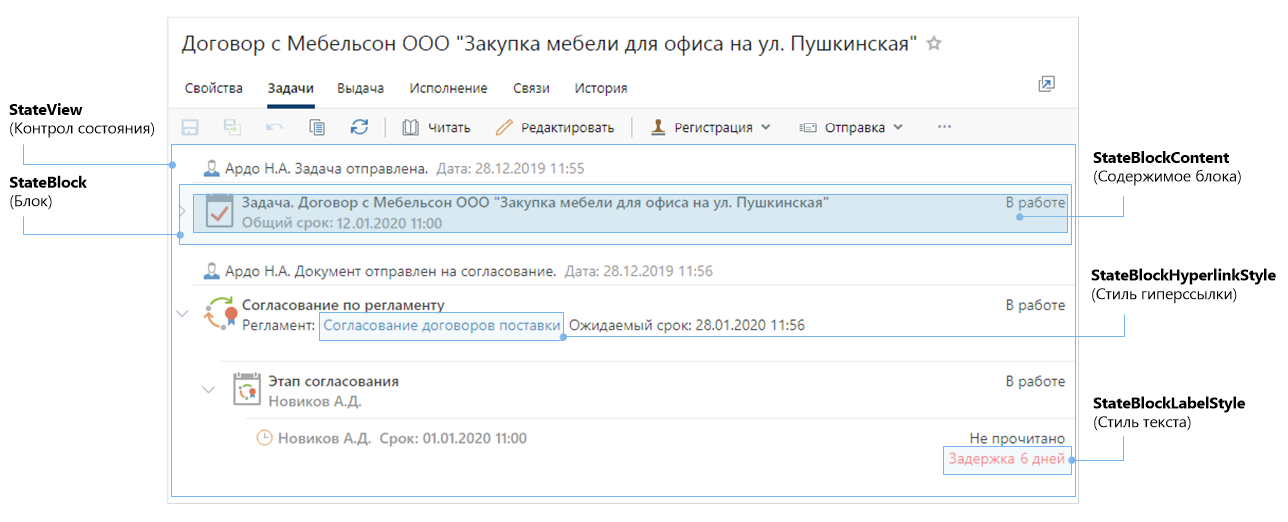The image size is (1288, 522).
Task: Collapse the Согласование по регламенту block
Action: (182, 313)
